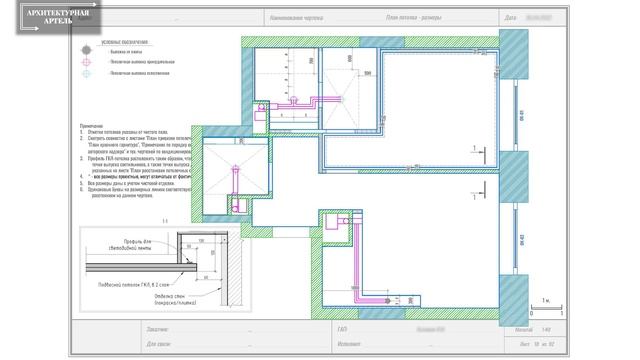Click the pink ventilation outlet in the bottom room
640x360 pixels.
point(387,301)
